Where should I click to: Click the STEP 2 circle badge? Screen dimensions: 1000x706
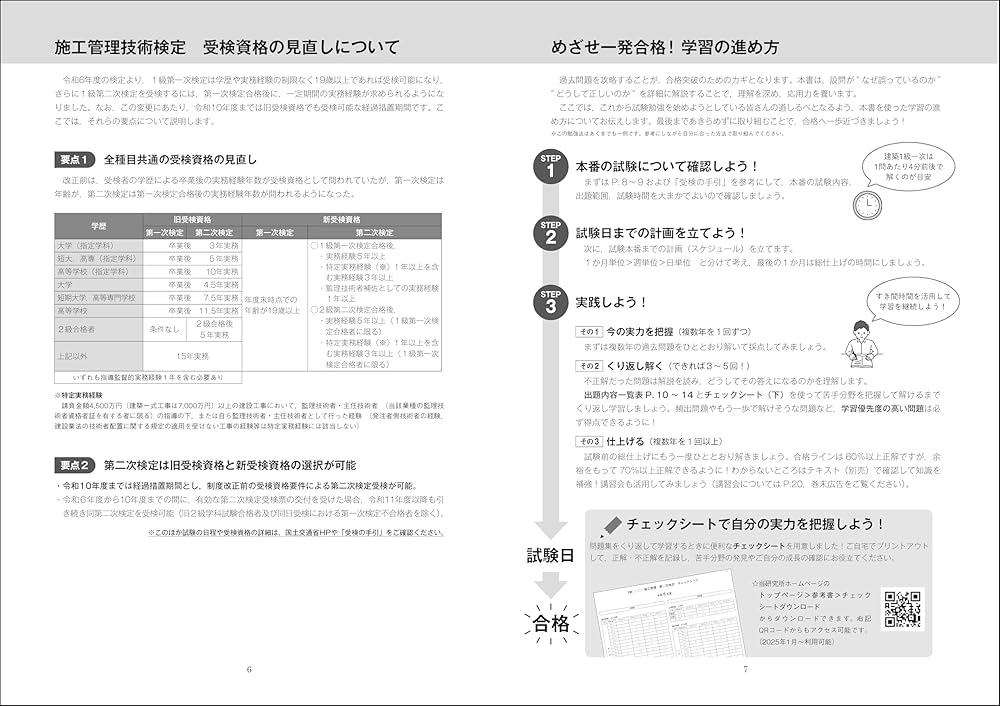(x=550, y=234)
